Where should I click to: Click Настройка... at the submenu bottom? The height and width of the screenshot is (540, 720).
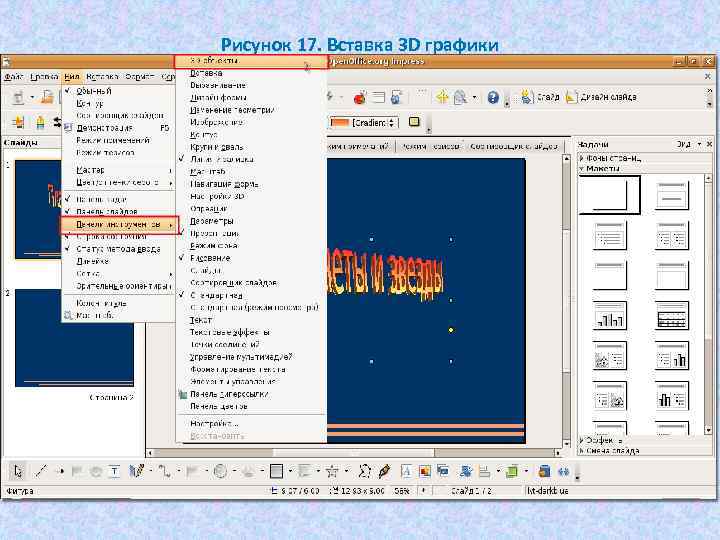[251, 423]
